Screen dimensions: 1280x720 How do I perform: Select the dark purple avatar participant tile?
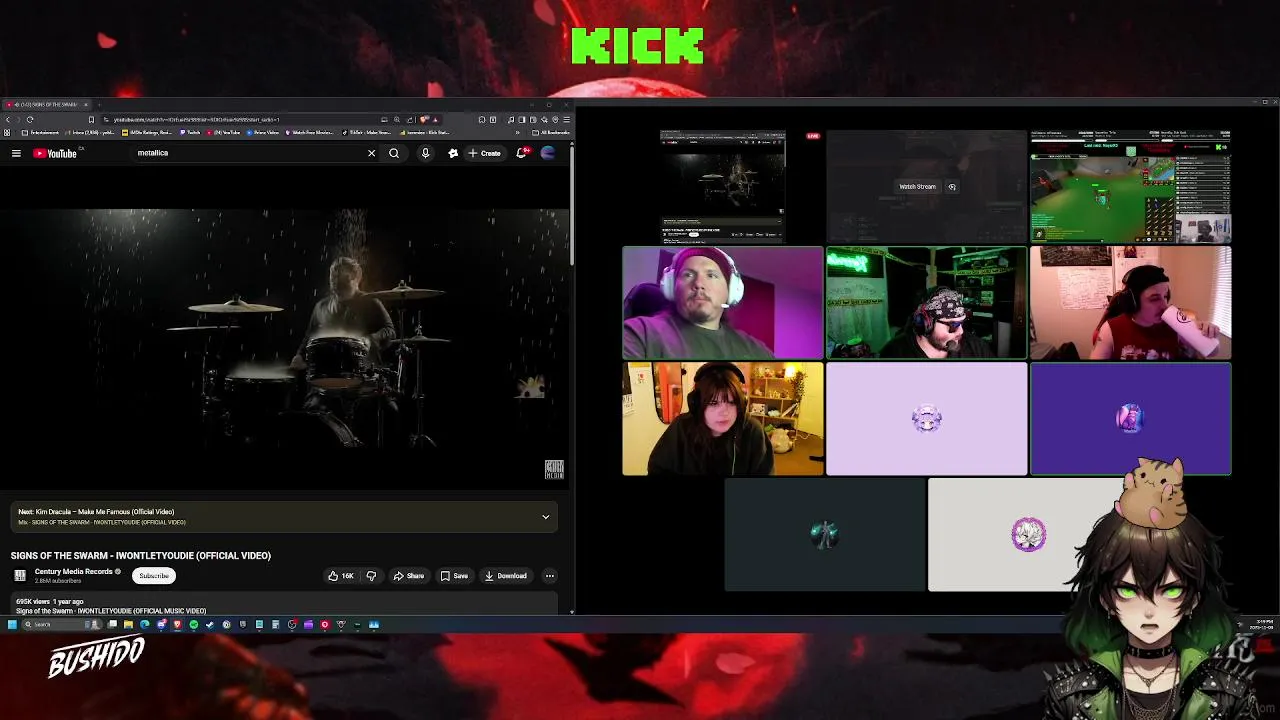coord(1131,419)
